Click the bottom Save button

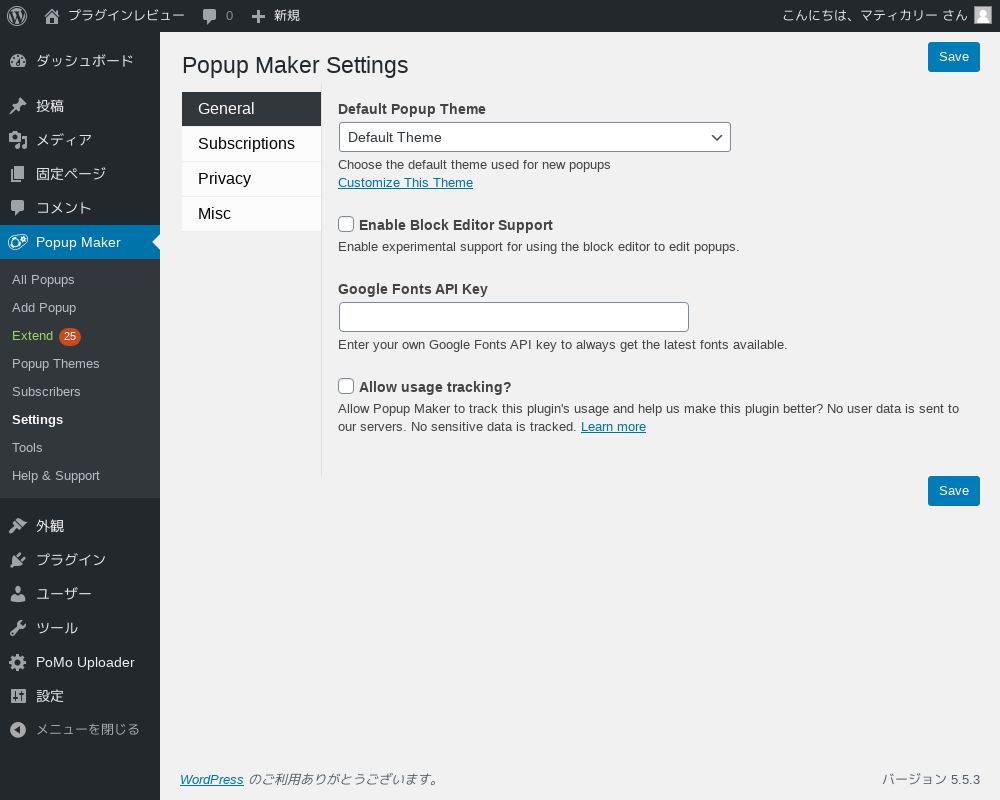tap(953, 491)
